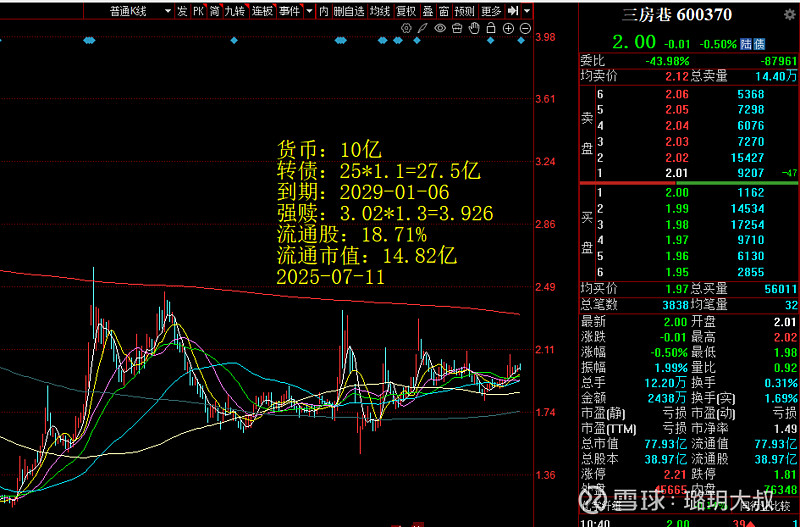Image resolution: width=800 pixels, height=527 pixels.
Task: Click the 涨停 price 2.21
Action: [x=677, y=474]
